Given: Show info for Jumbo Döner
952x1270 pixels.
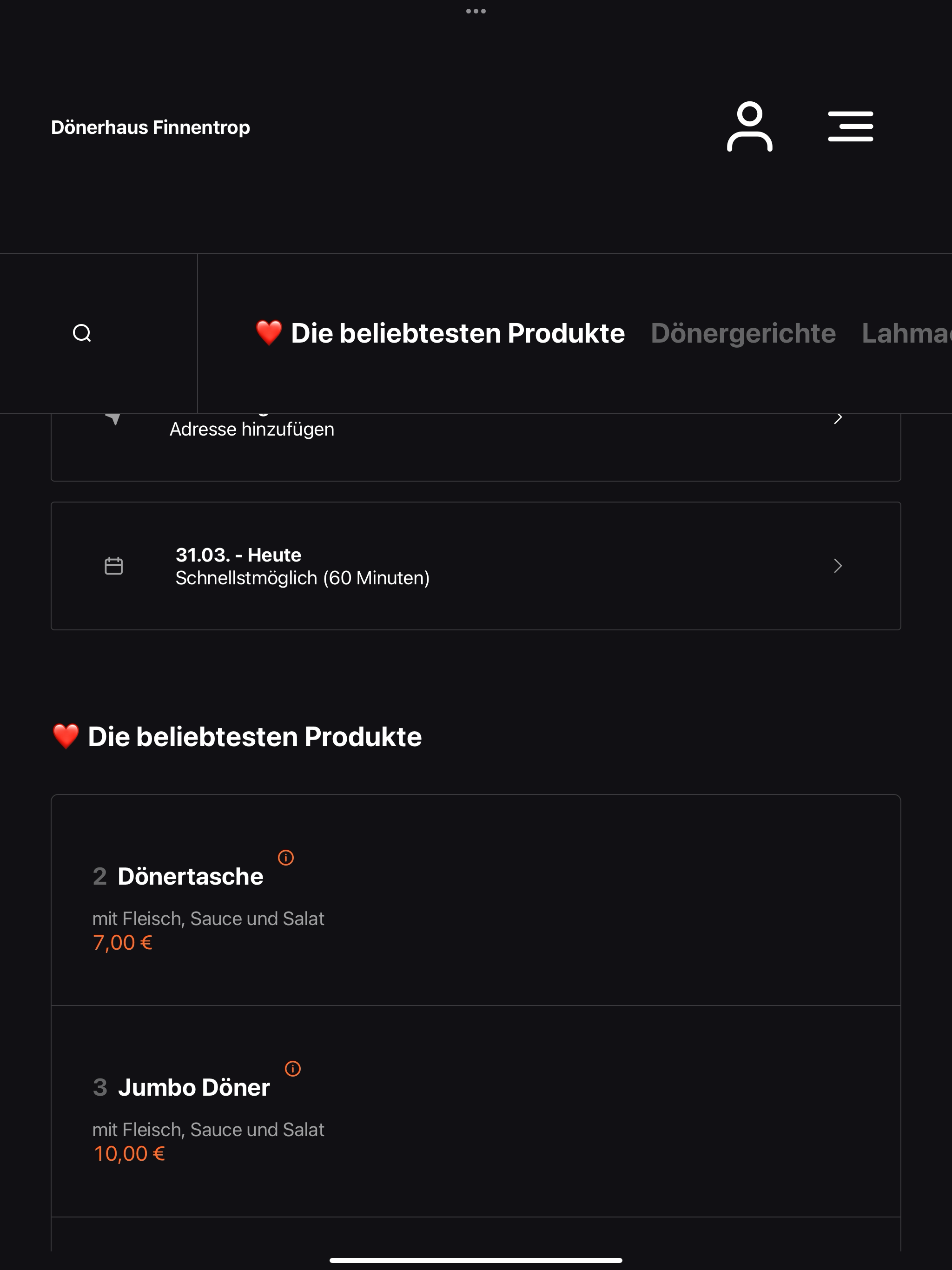Looking at the screenshot, I should pyautogui.click(x=293, y=1068).
